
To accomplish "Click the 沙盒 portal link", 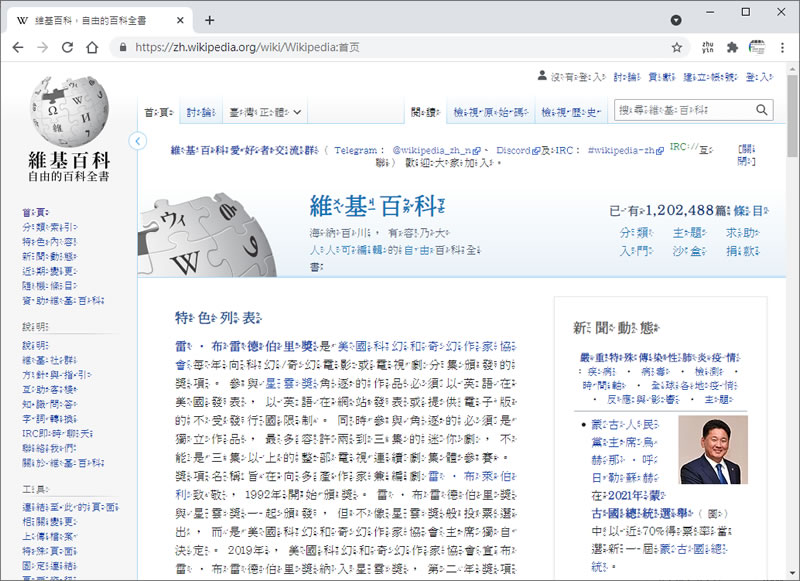I will pos(689,251).
